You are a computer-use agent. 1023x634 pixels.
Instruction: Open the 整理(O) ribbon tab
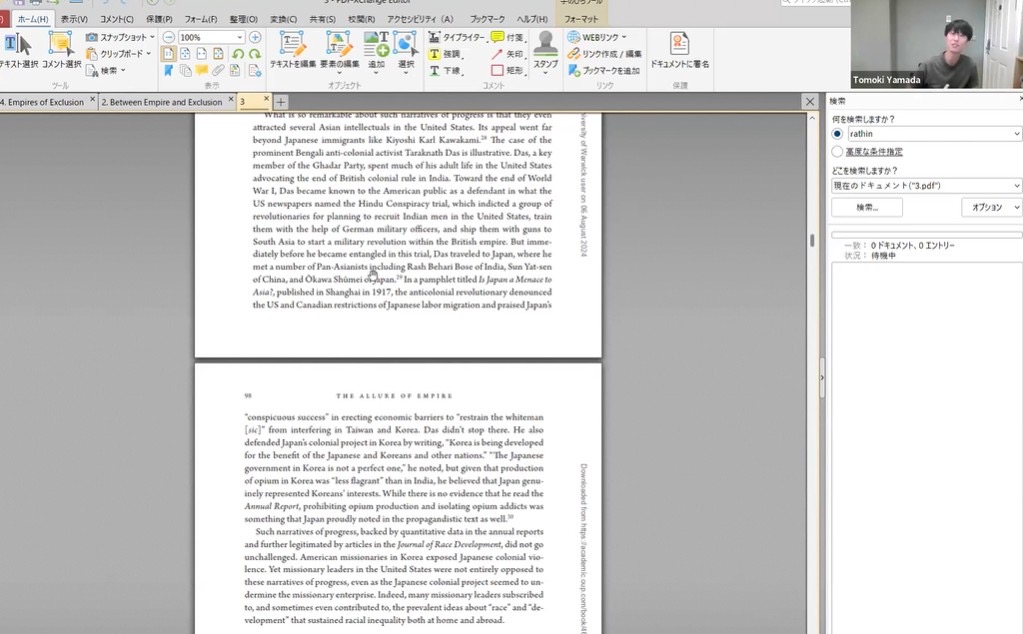[x=243, y=19]
